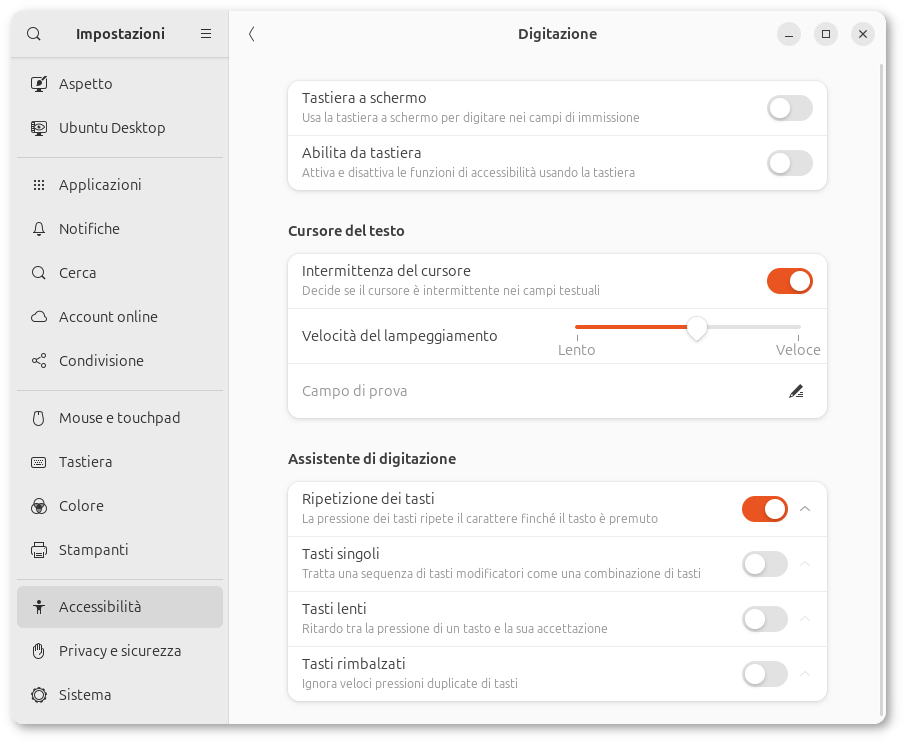Screen dimensions: 905x743
Task: Disable Intermittenza del cursore switch
Action: pos(789,281)
